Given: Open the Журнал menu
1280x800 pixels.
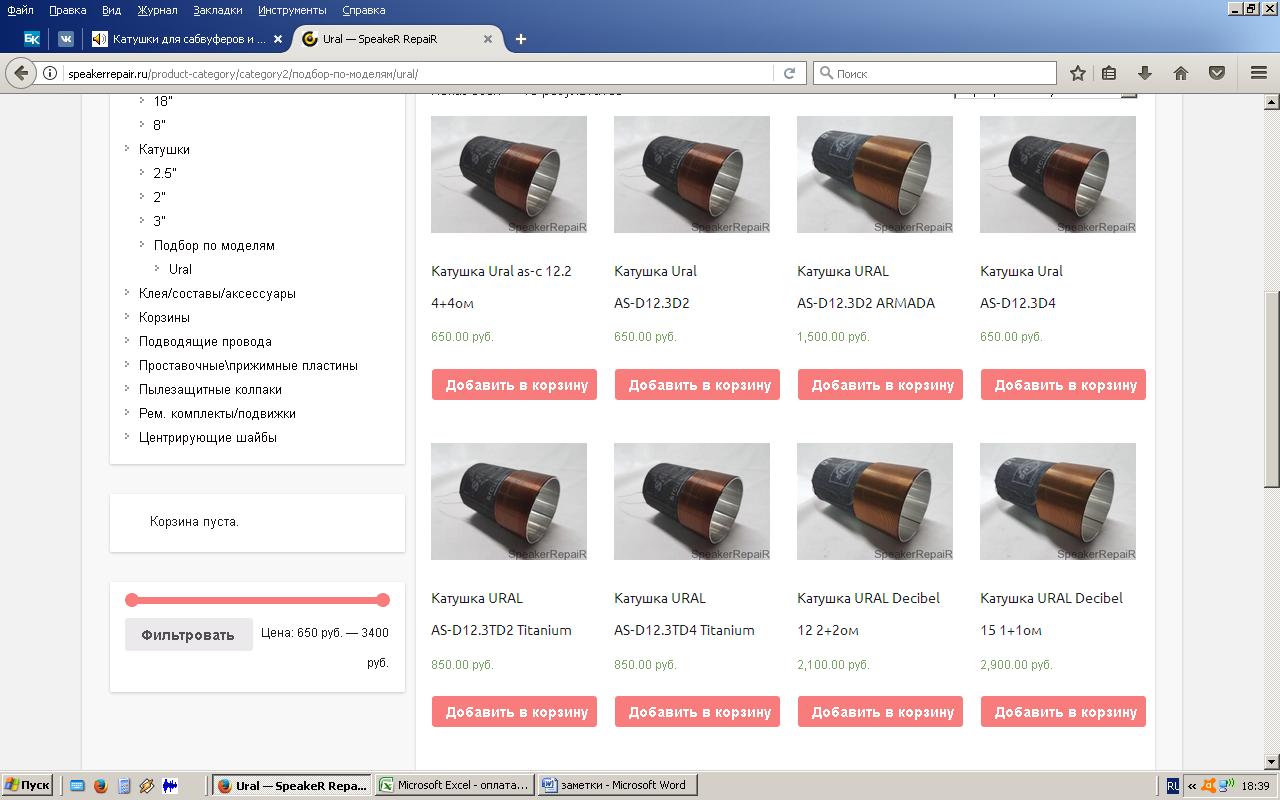Looking at the screenshot, I should [x=157, y=10].
